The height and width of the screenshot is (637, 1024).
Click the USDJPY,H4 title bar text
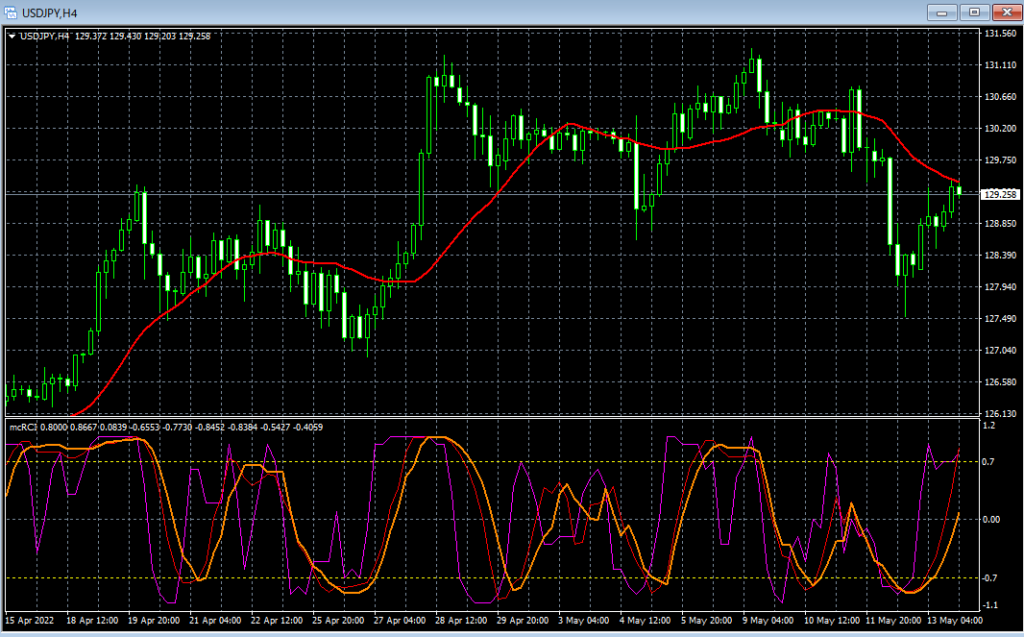point(50,12)
